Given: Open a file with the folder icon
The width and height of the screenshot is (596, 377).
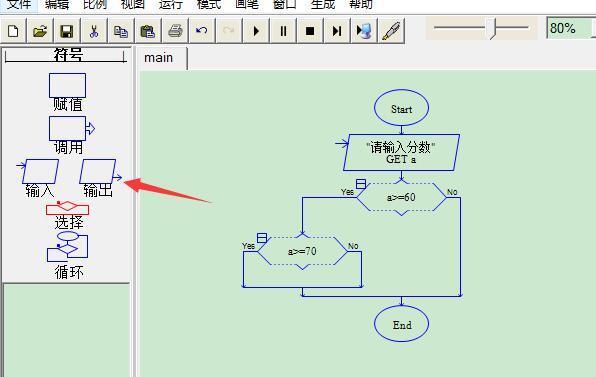Looking at the screenshot, I should pyautogui.click(x=40, y=31).
